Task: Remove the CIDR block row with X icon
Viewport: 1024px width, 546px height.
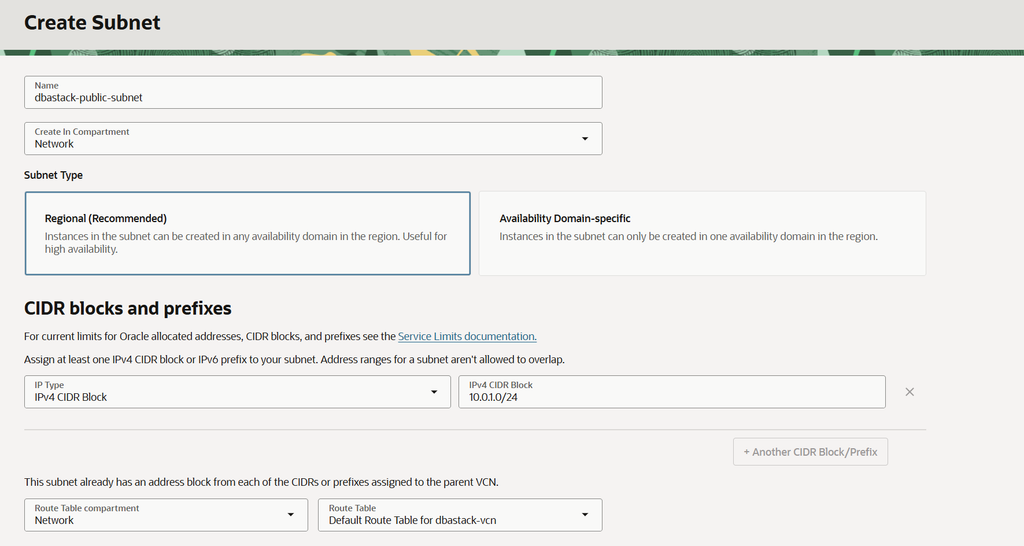Action: [909, 392]
